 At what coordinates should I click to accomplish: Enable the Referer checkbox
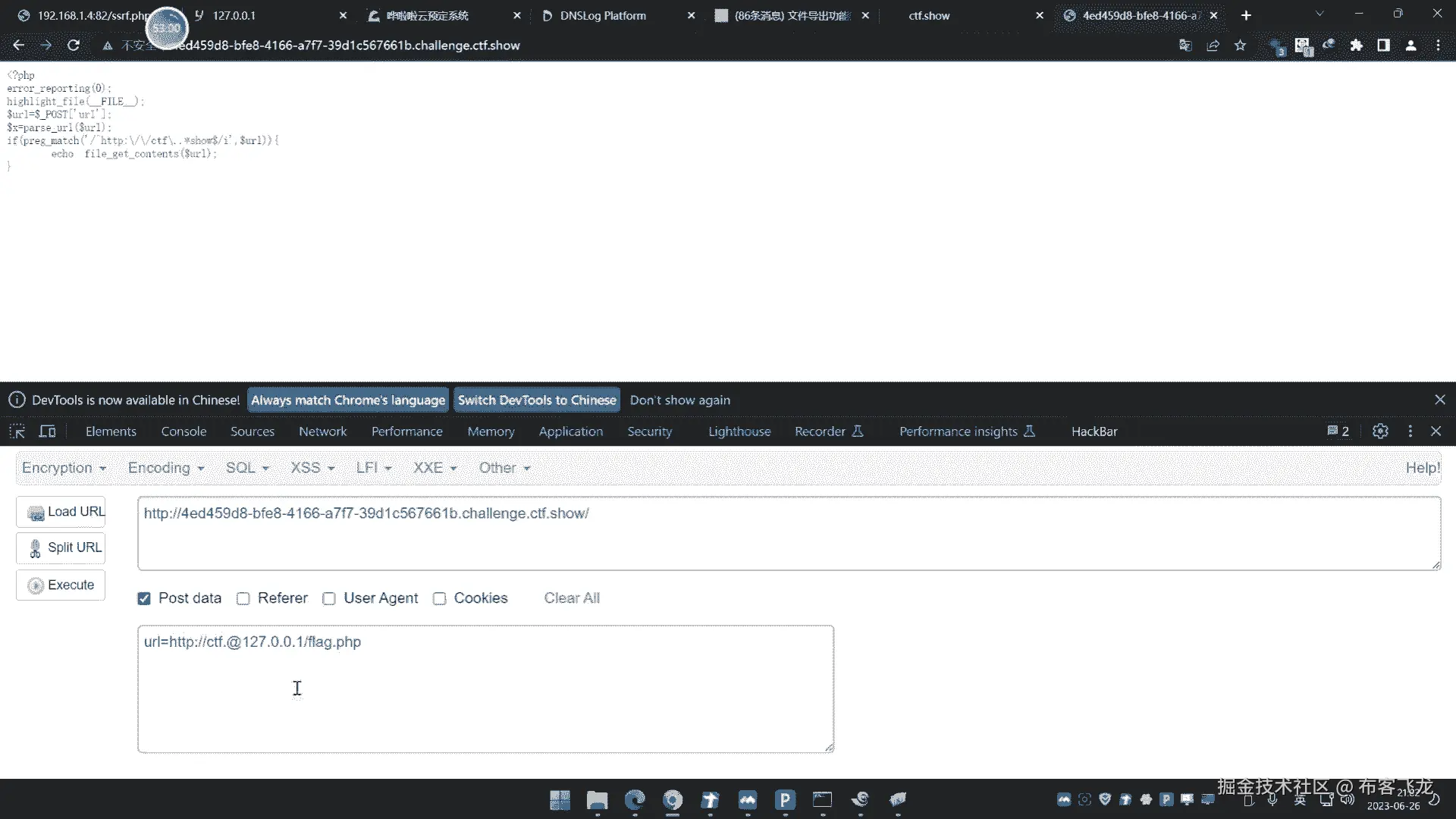243,598
